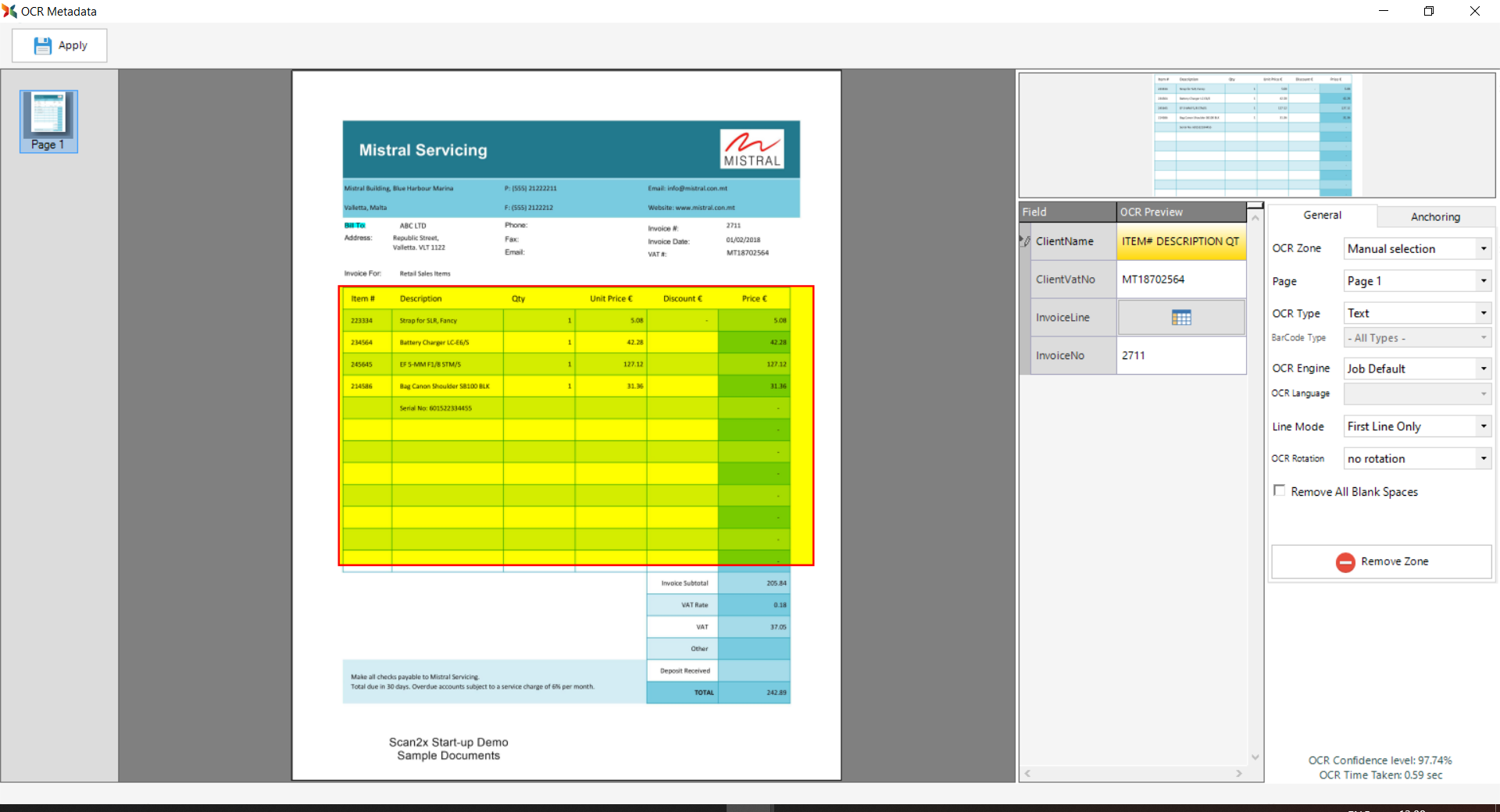Click the pencil edit marker beside ClientName
The height and width of the screenshot is (812, 1500).
tap(1025, 241)
